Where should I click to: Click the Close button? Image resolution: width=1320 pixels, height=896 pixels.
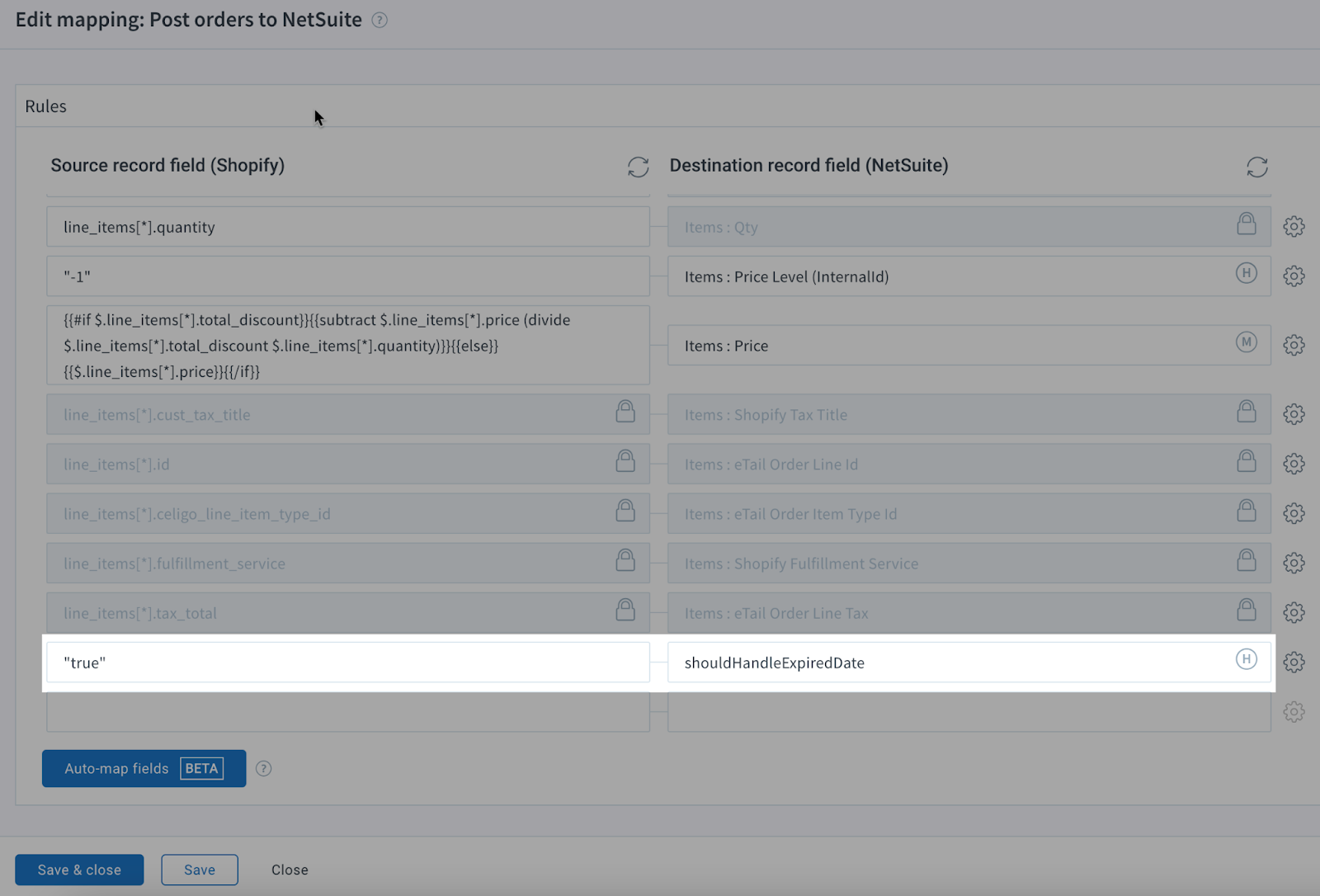pyautogui.click(x=290, y=870)
